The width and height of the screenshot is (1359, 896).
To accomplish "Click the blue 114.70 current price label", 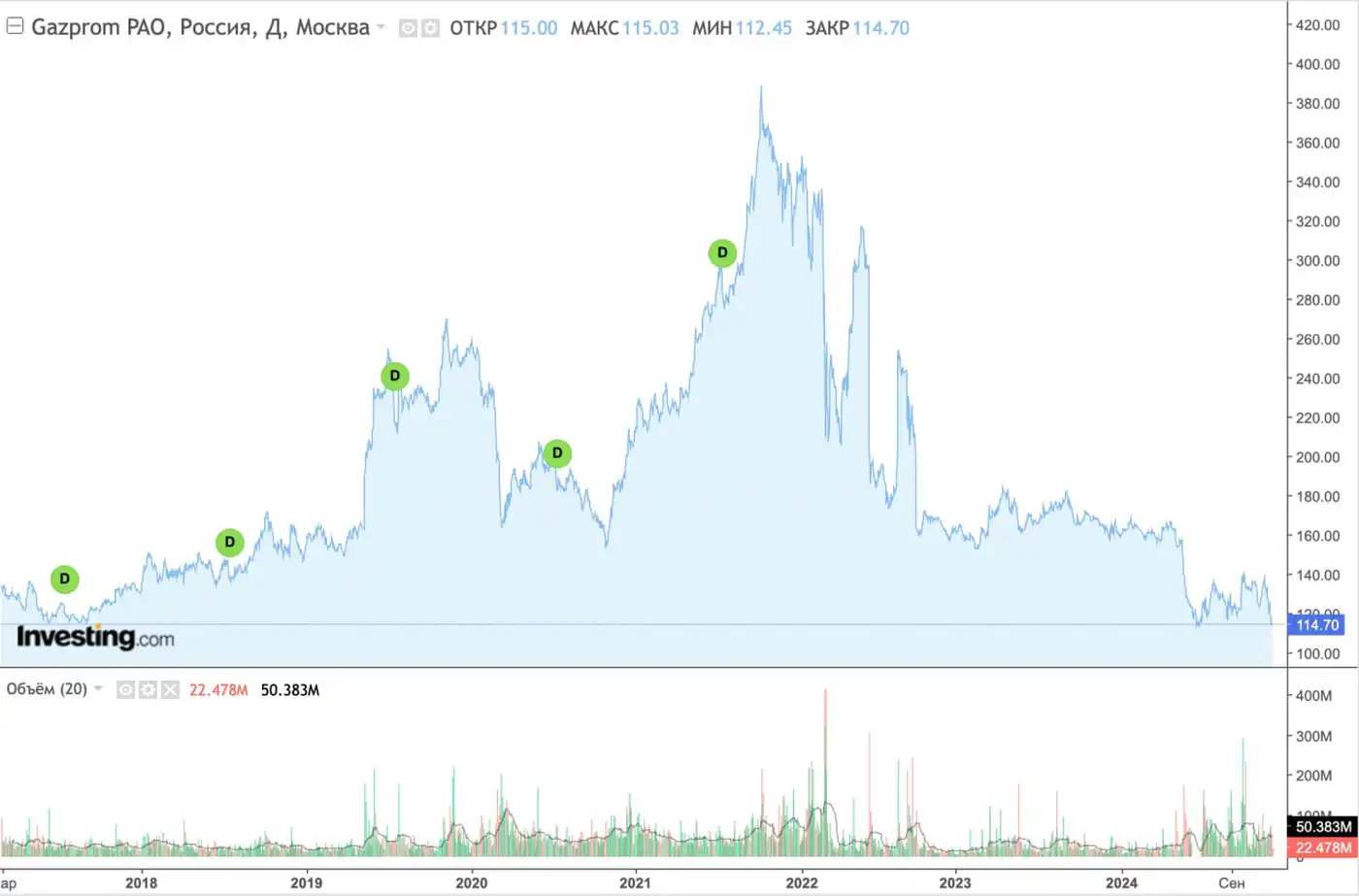I will [x=1317, y=625].
